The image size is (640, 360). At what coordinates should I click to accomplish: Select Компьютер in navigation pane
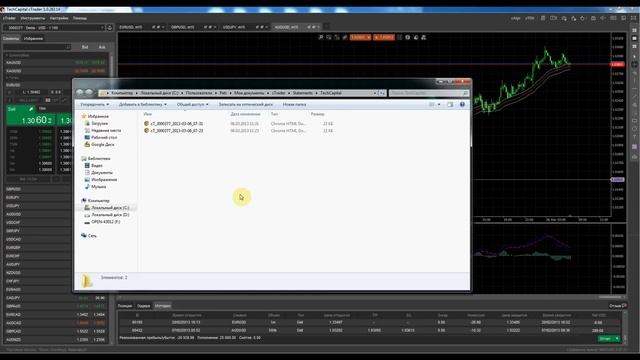coord(98,201)
